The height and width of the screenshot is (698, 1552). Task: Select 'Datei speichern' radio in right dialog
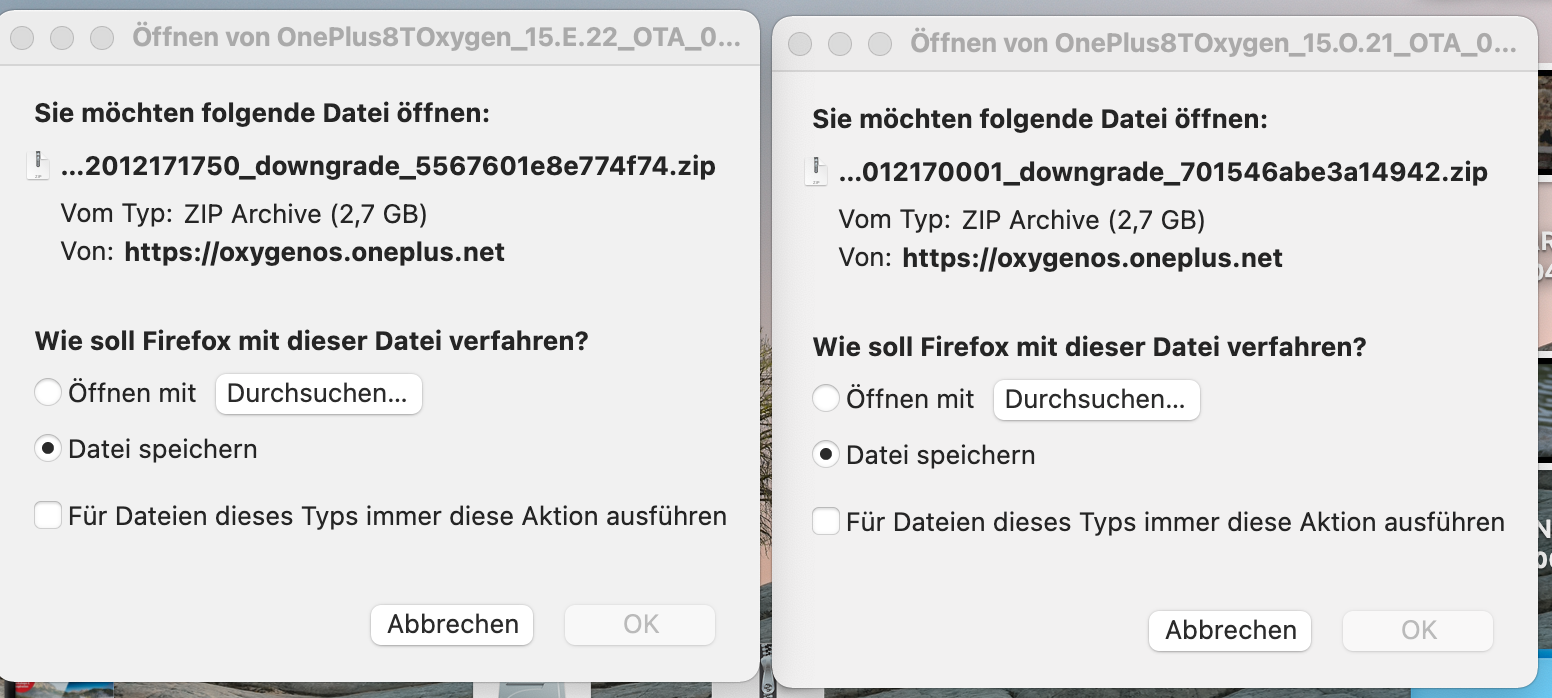pos(826,455)
